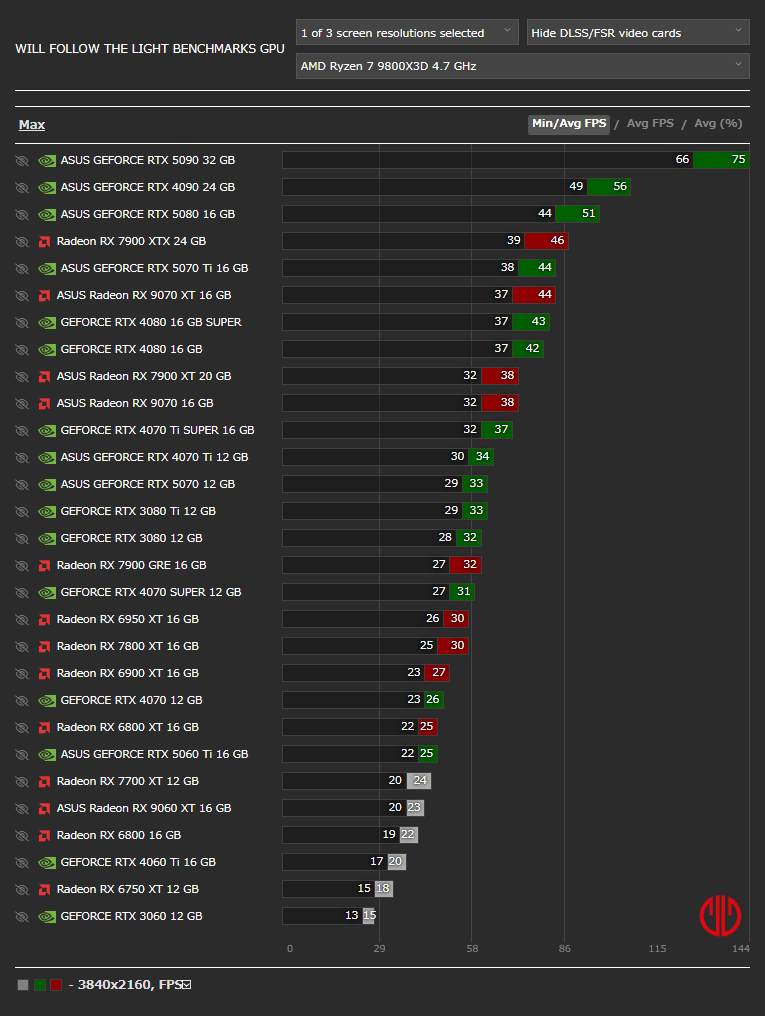Click AMD logo beside Radeon RX 6800 XT 16 GB
Screen dimensions: 765x1016
45,728
